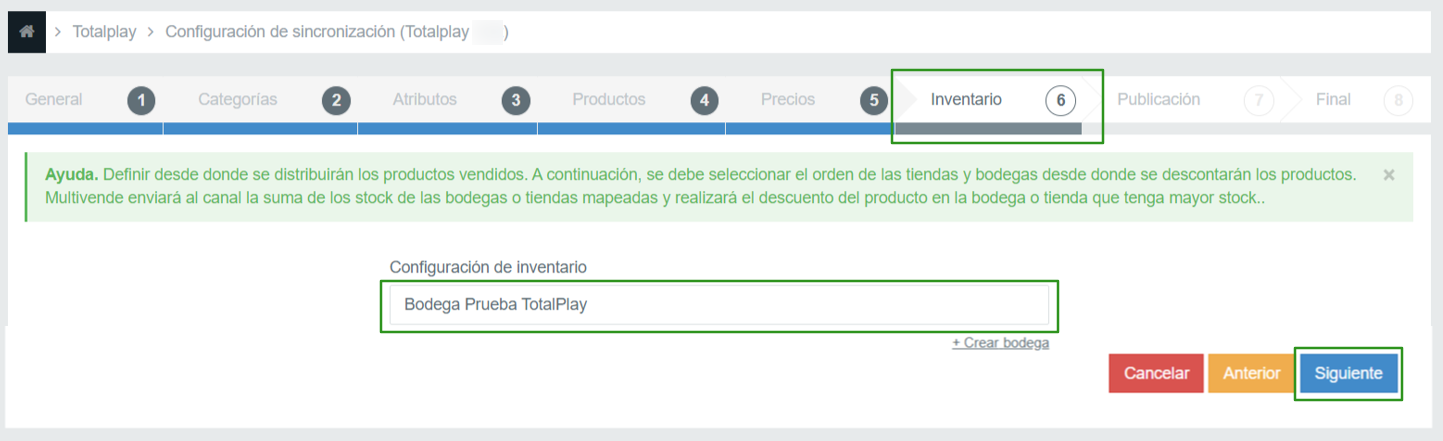The height and width of the screenshot is (441, 1443).
Task: Select step number 1 circle
Action: tap(141, 100)
